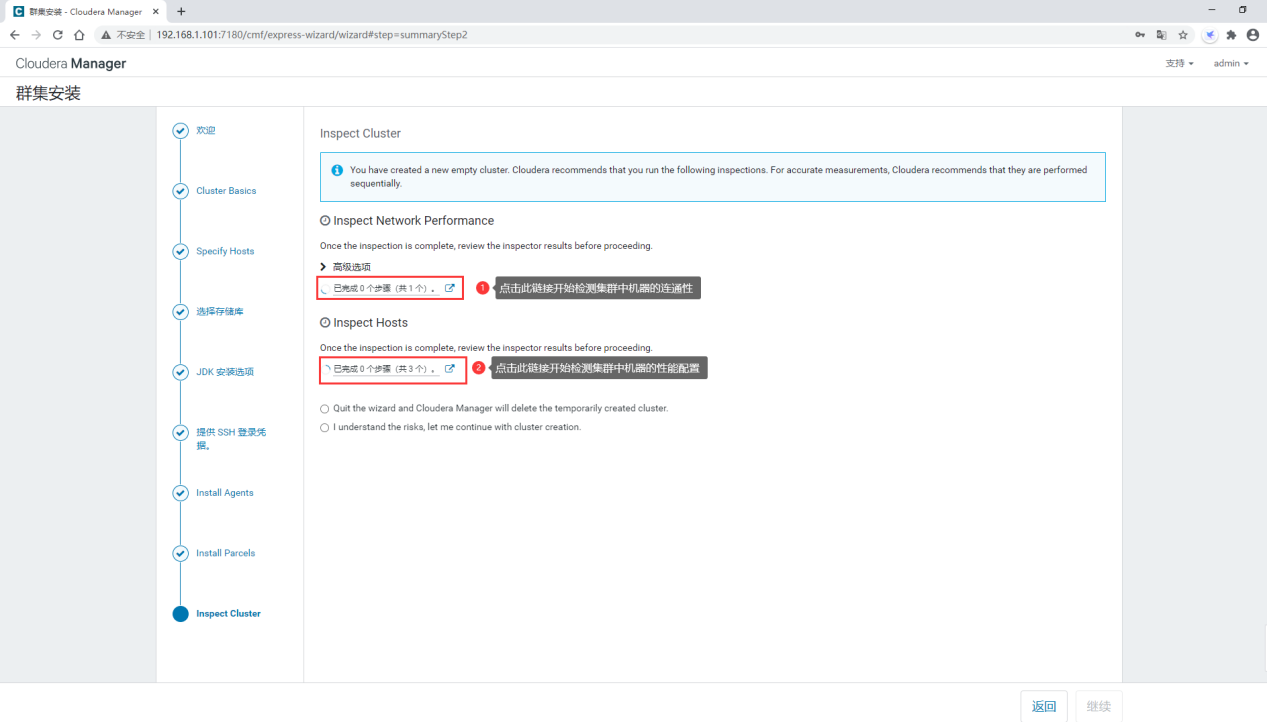Open the admin user dropdown
Screen dimensions: 1267x722
pyautogui.click(x=1231, y=63)
